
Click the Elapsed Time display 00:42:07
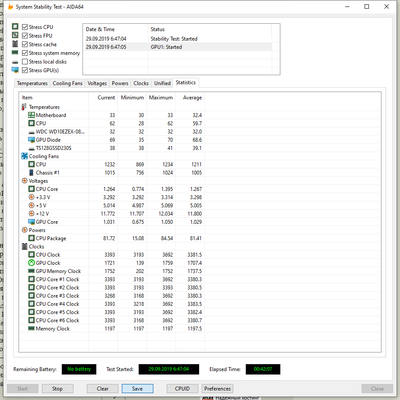[x=263, y=369]
